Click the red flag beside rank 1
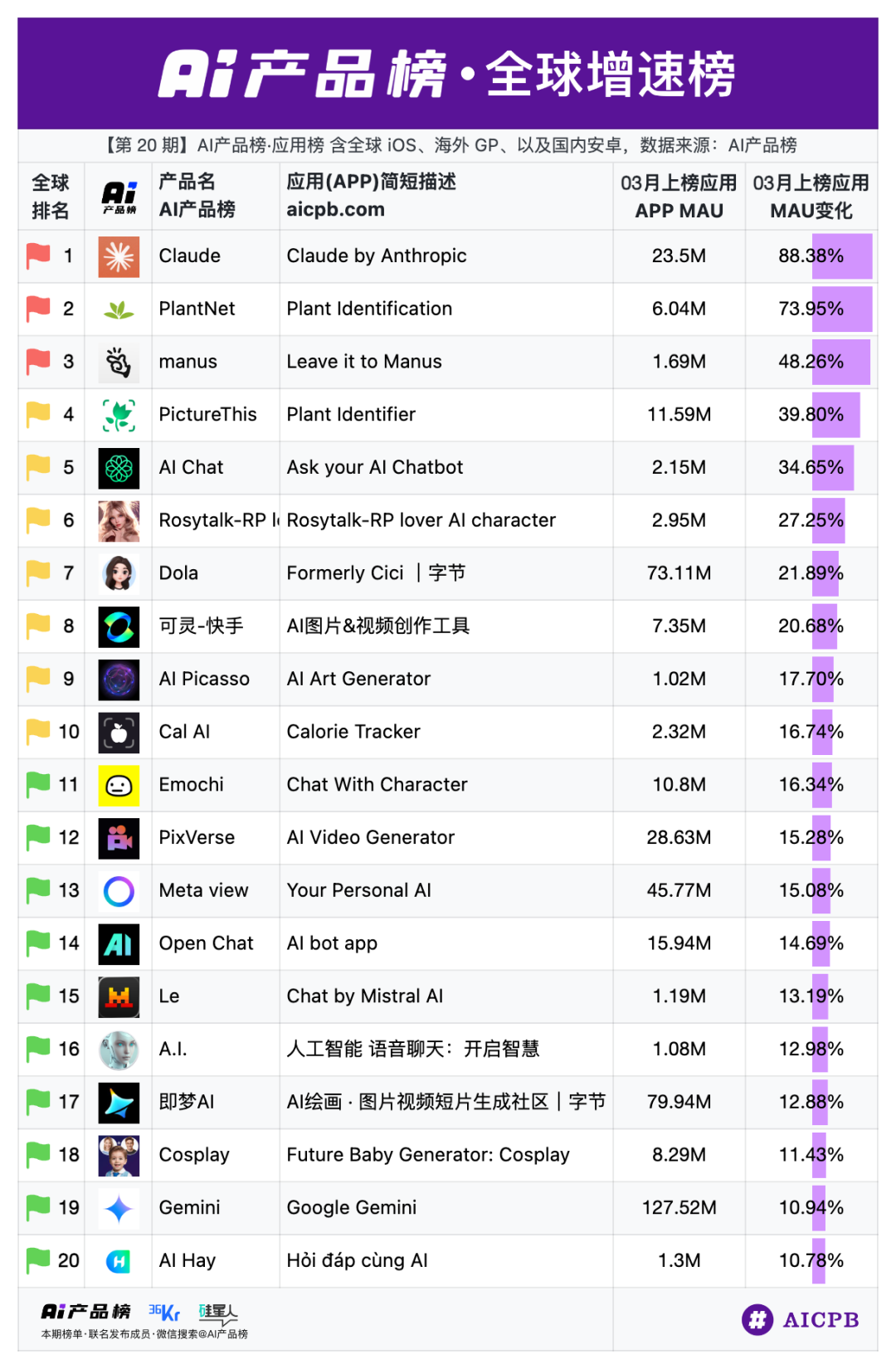 pos(38,256)
